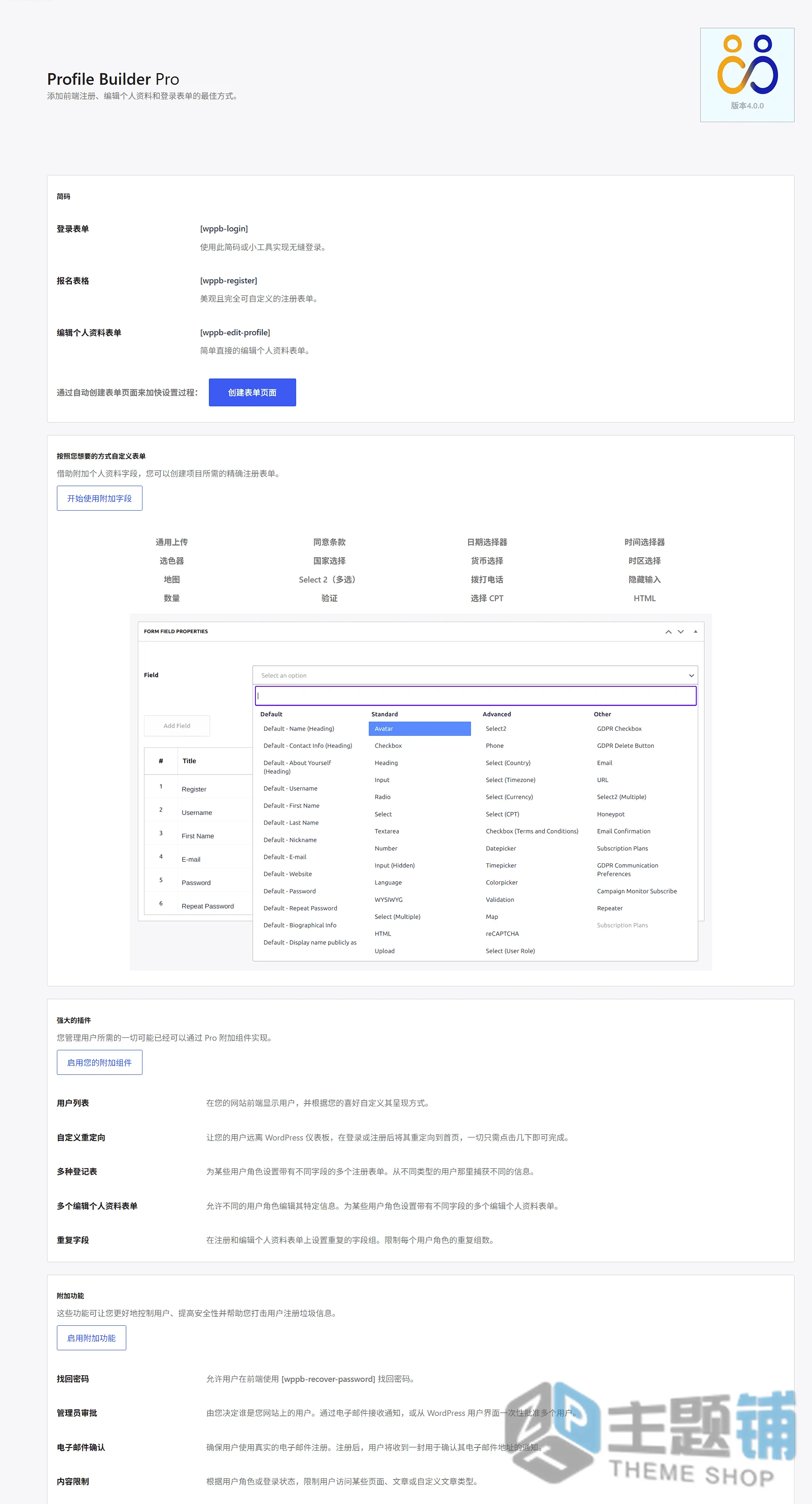This screenshot has height=1504, width=812.
Task: Select the URL option in Other column
Action: (x=602, y=780)
